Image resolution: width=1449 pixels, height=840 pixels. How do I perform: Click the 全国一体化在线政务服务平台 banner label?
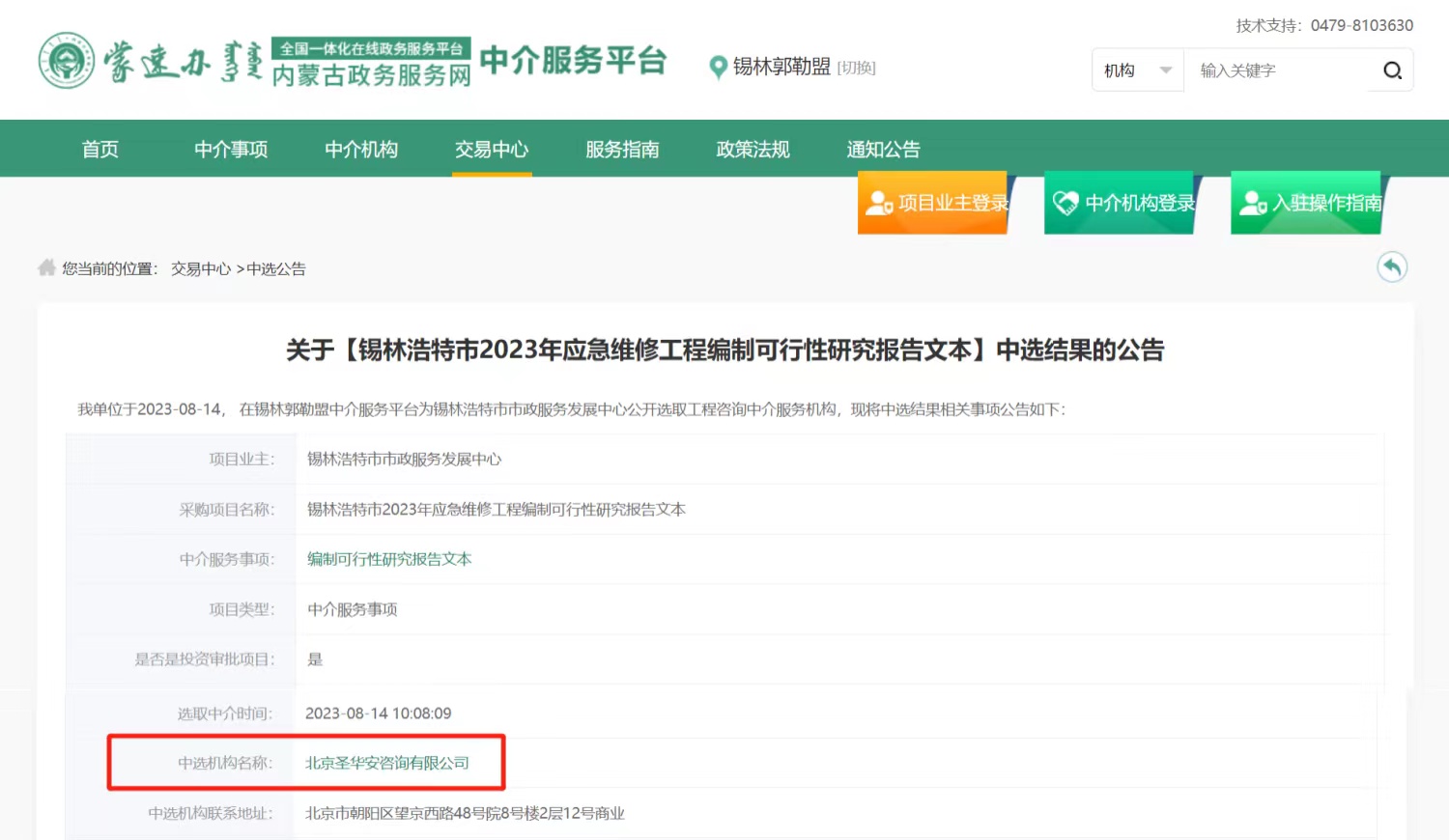coord(372,48)
